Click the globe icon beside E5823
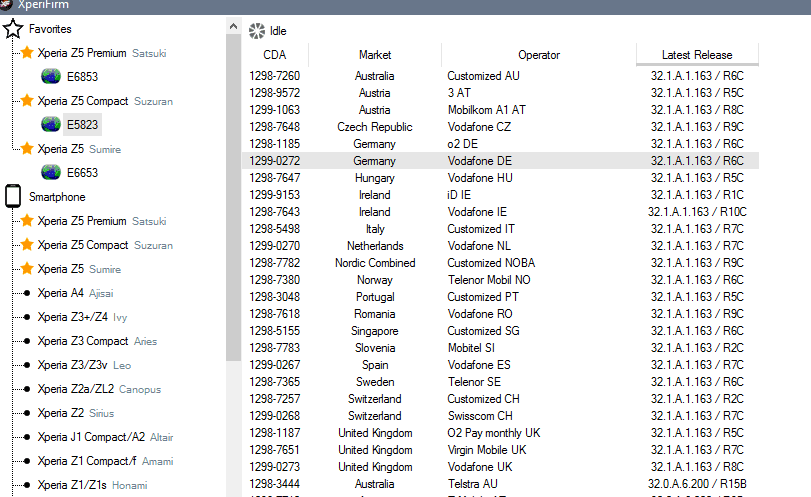 point(51,125)
